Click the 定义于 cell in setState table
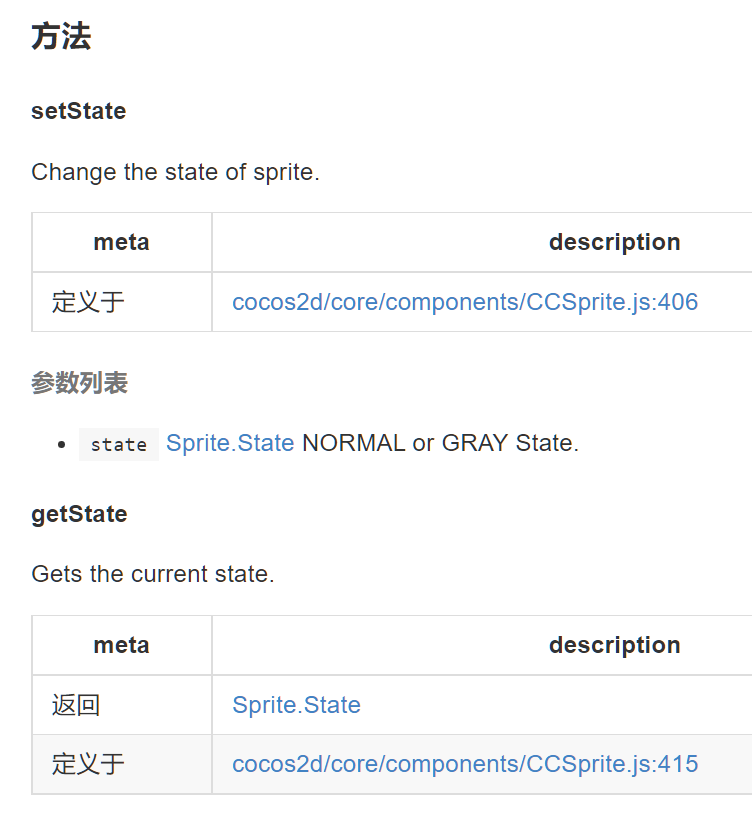This screenshot has width=752, height=819. click(x=88, y=302)
